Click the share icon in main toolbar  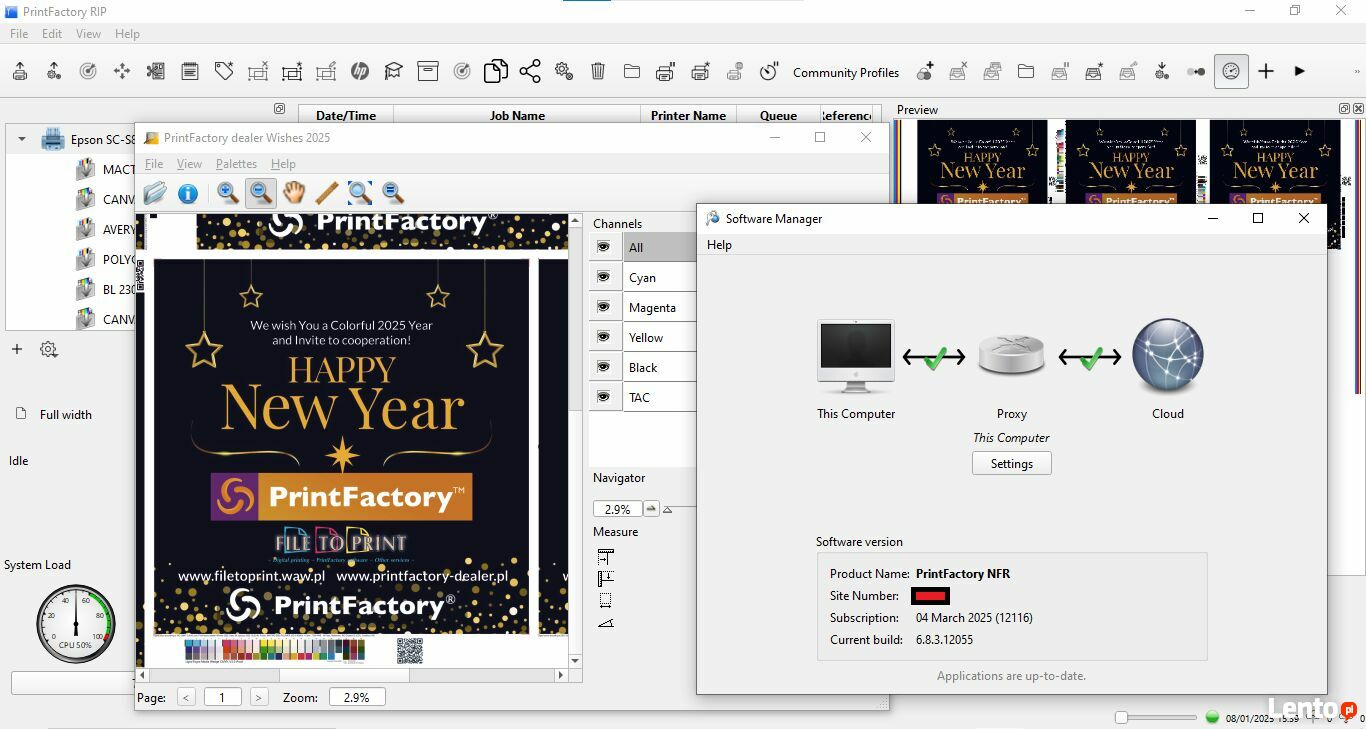click(530, 71)
